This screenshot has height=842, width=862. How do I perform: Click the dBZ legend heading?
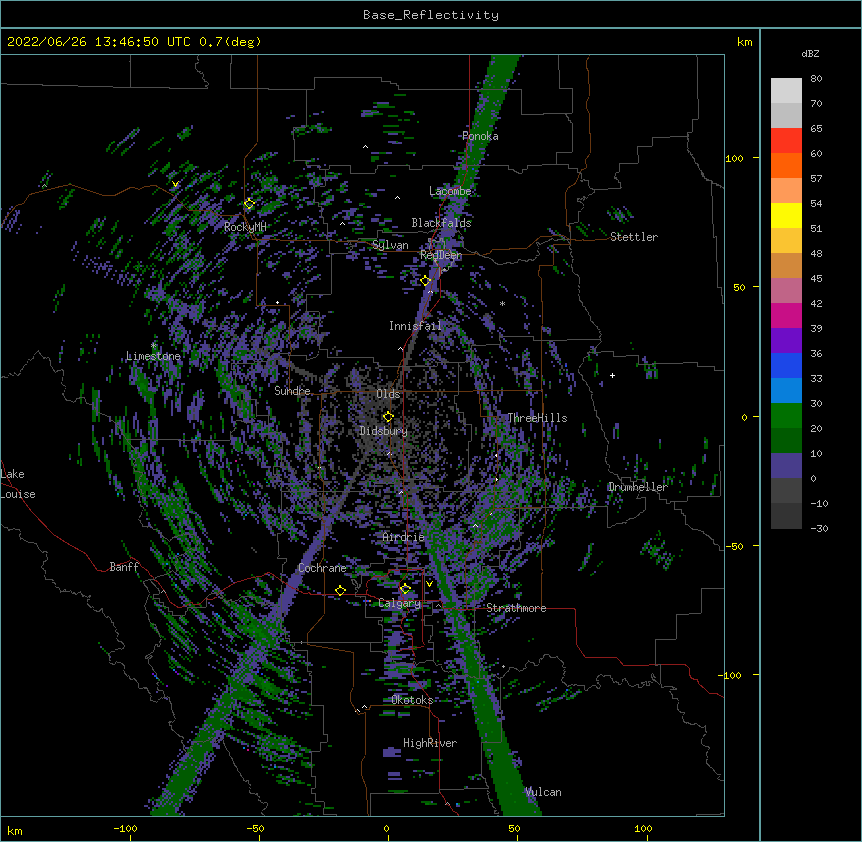point(810,53)
